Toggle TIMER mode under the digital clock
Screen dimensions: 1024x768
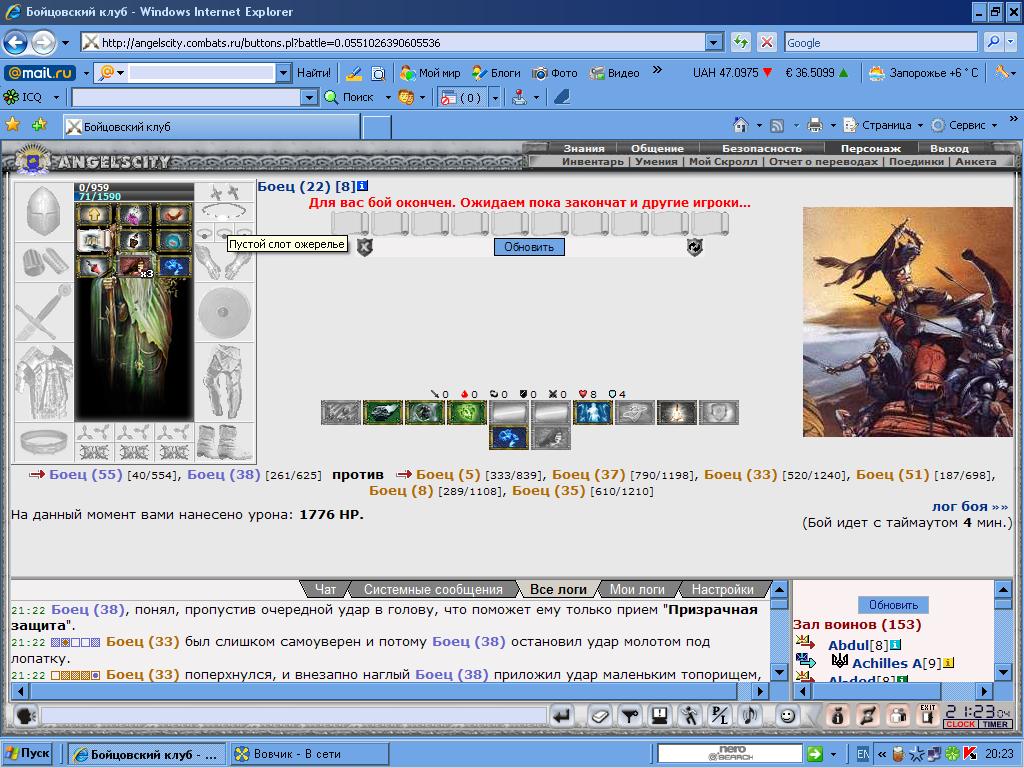(x=995, y=724)
